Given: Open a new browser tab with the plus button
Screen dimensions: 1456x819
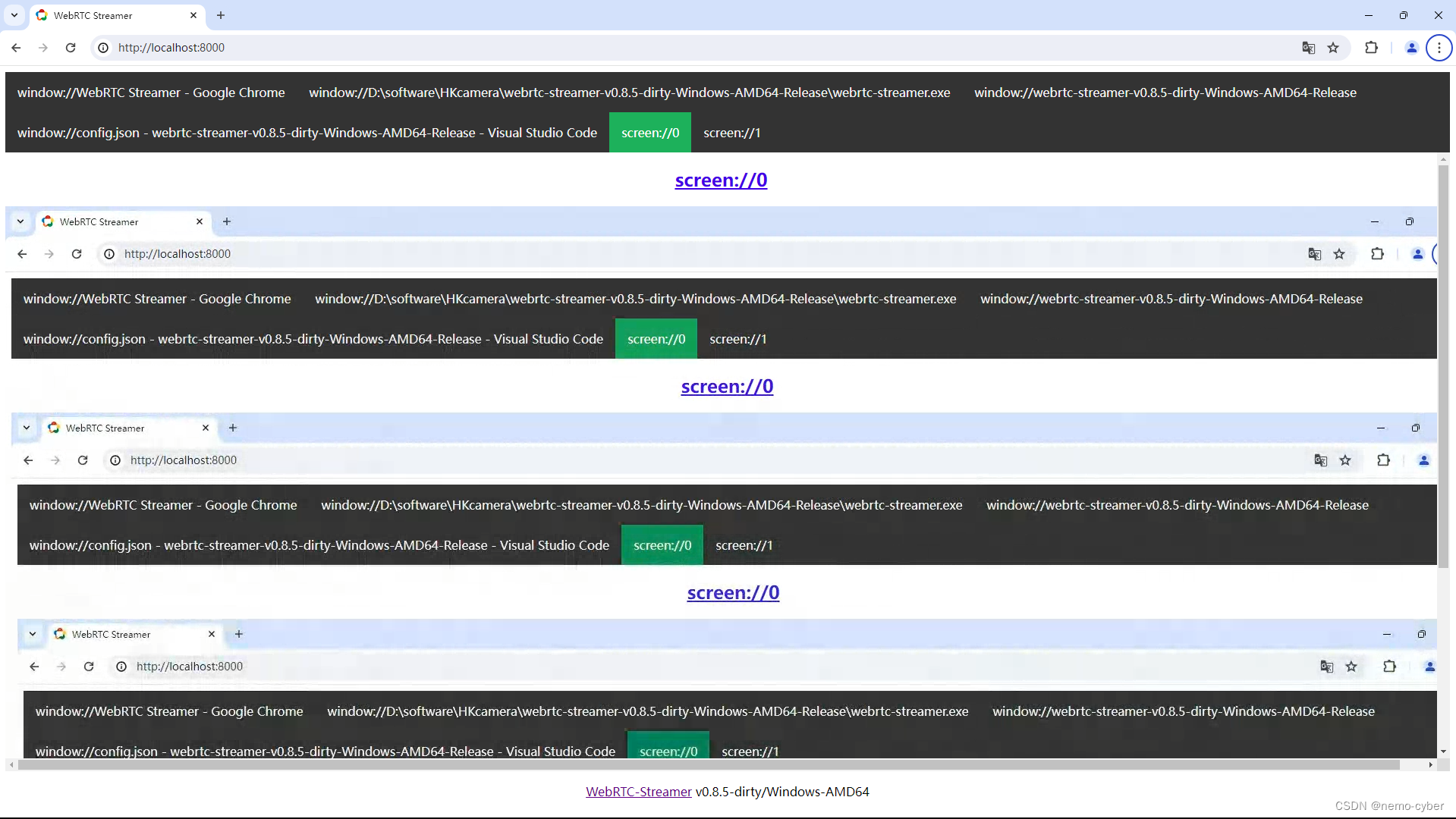Looking at the screenshot, I should click(x=221, y=15).
